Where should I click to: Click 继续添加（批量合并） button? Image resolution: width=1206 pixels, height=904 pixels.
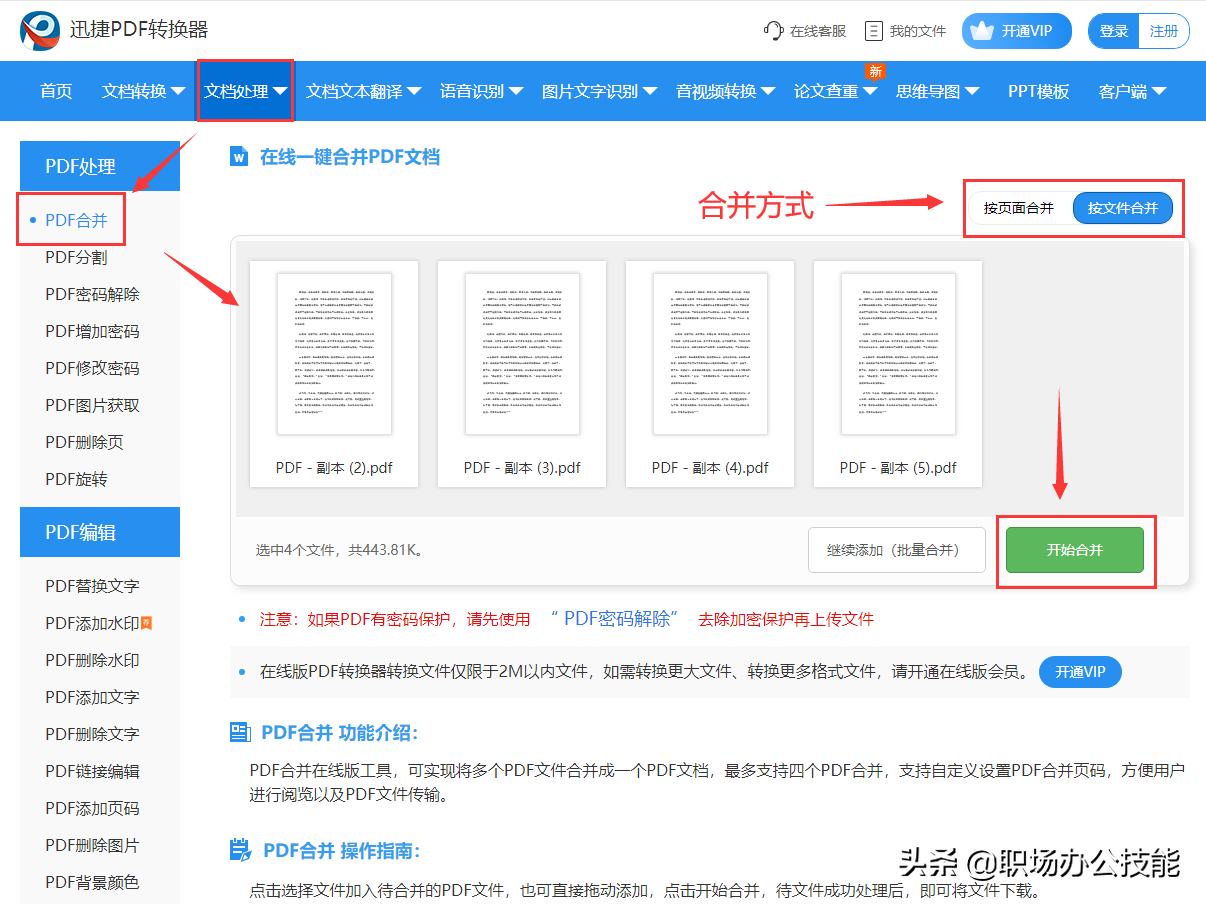tap(896, 550)
